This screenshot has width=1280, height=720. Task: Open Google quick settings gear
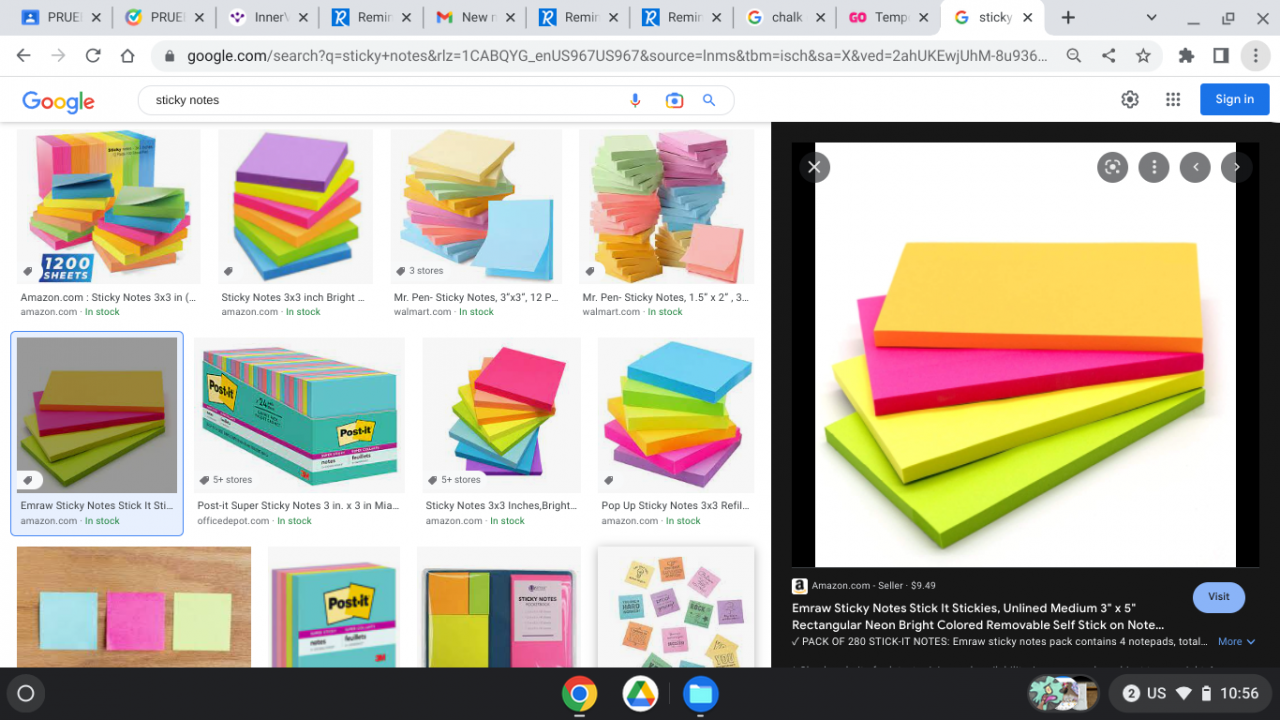point(1130,99)
